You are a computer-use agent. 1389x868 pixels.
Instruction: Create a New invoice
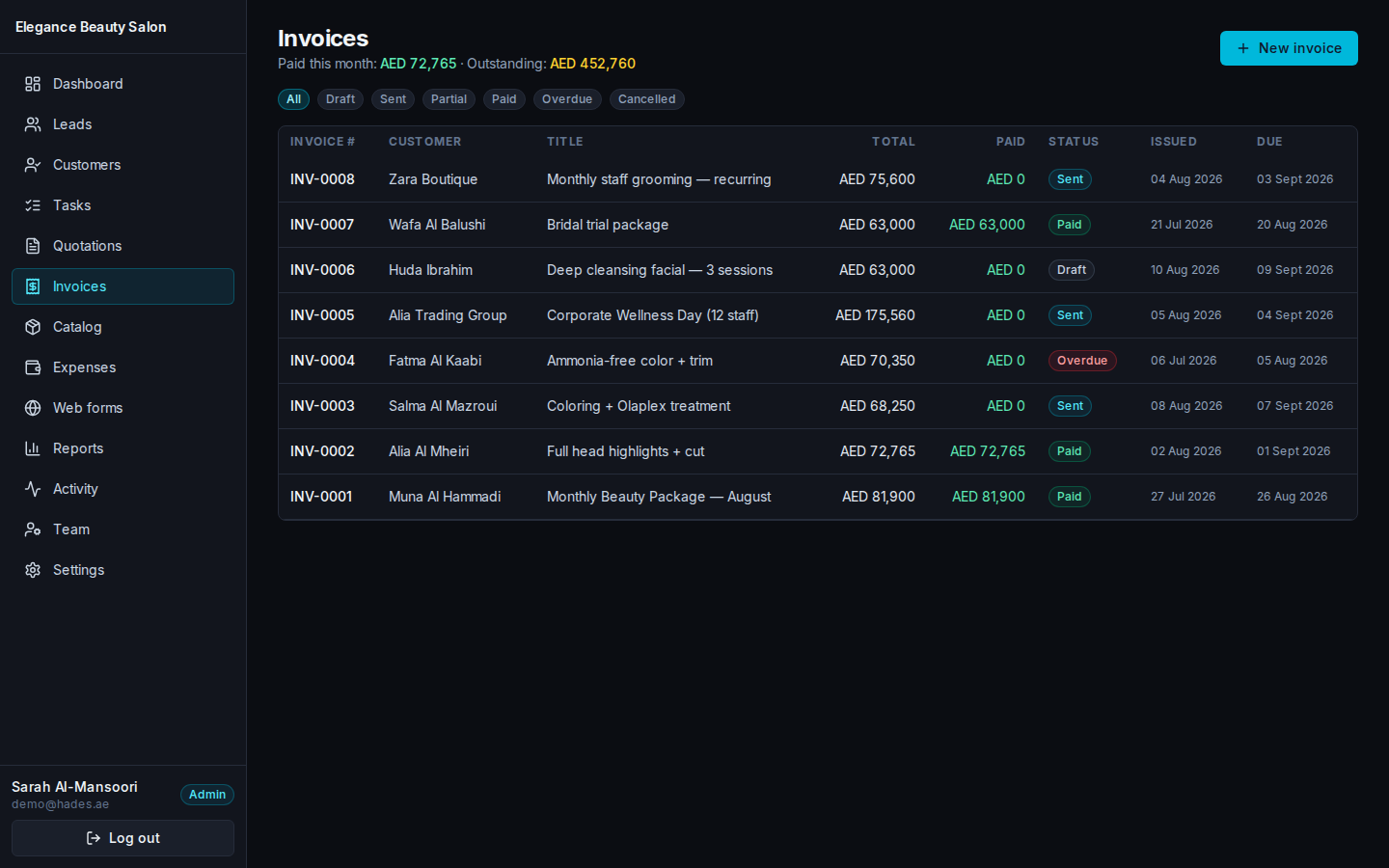tap(1289, 48)
